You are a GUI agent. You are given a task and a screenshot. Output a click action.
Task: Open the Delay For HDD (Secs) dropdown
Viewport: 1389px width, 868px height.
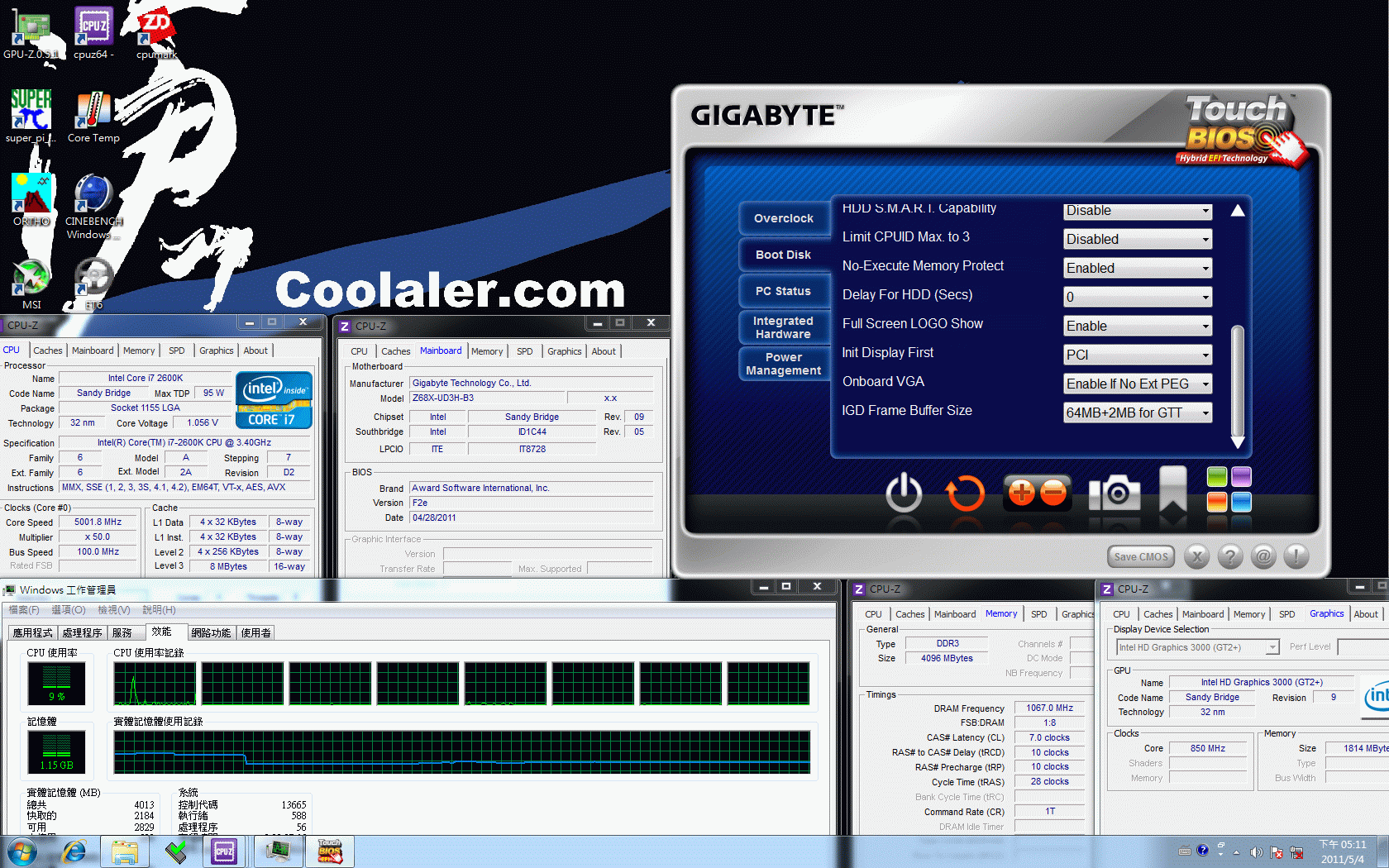coord(1138,297)
